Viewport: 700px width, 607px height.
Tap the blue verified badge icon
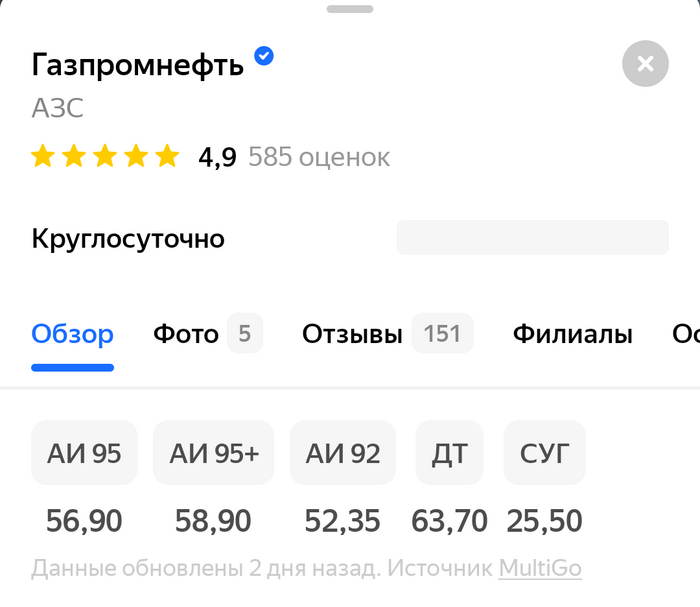click(x=264, y=57)
